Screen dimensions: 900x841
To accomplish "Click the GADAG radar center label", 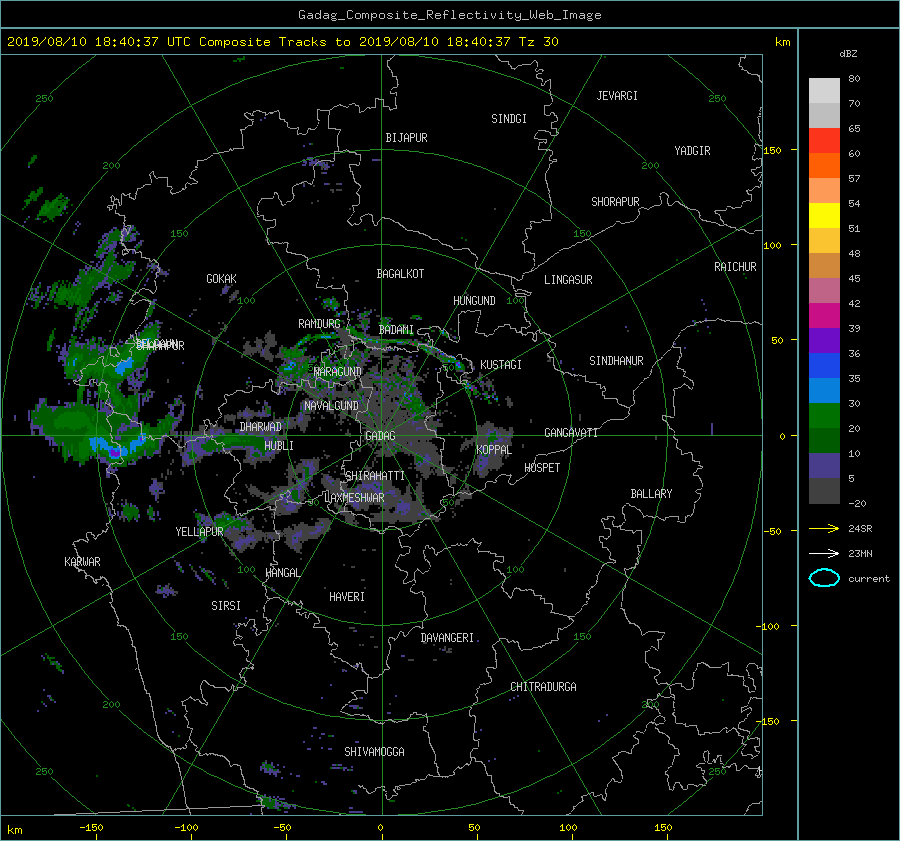I will pos(381,436).
